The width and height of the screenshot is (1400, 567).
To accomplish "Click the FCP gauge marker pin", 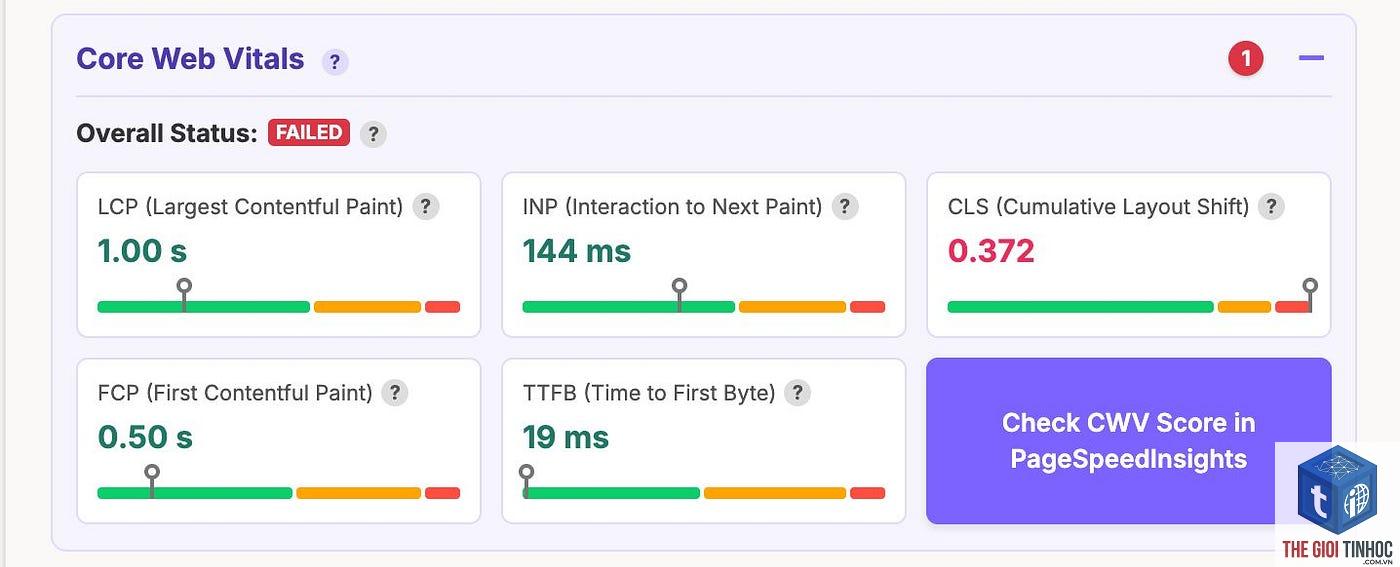I will click(152, 480).
